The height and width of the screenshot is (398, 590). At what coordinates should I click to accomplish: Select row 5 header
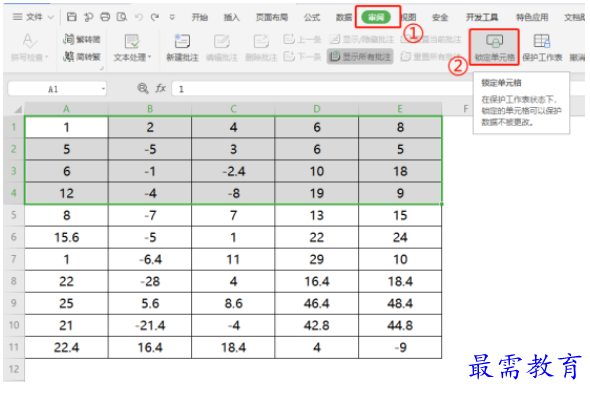14,215
